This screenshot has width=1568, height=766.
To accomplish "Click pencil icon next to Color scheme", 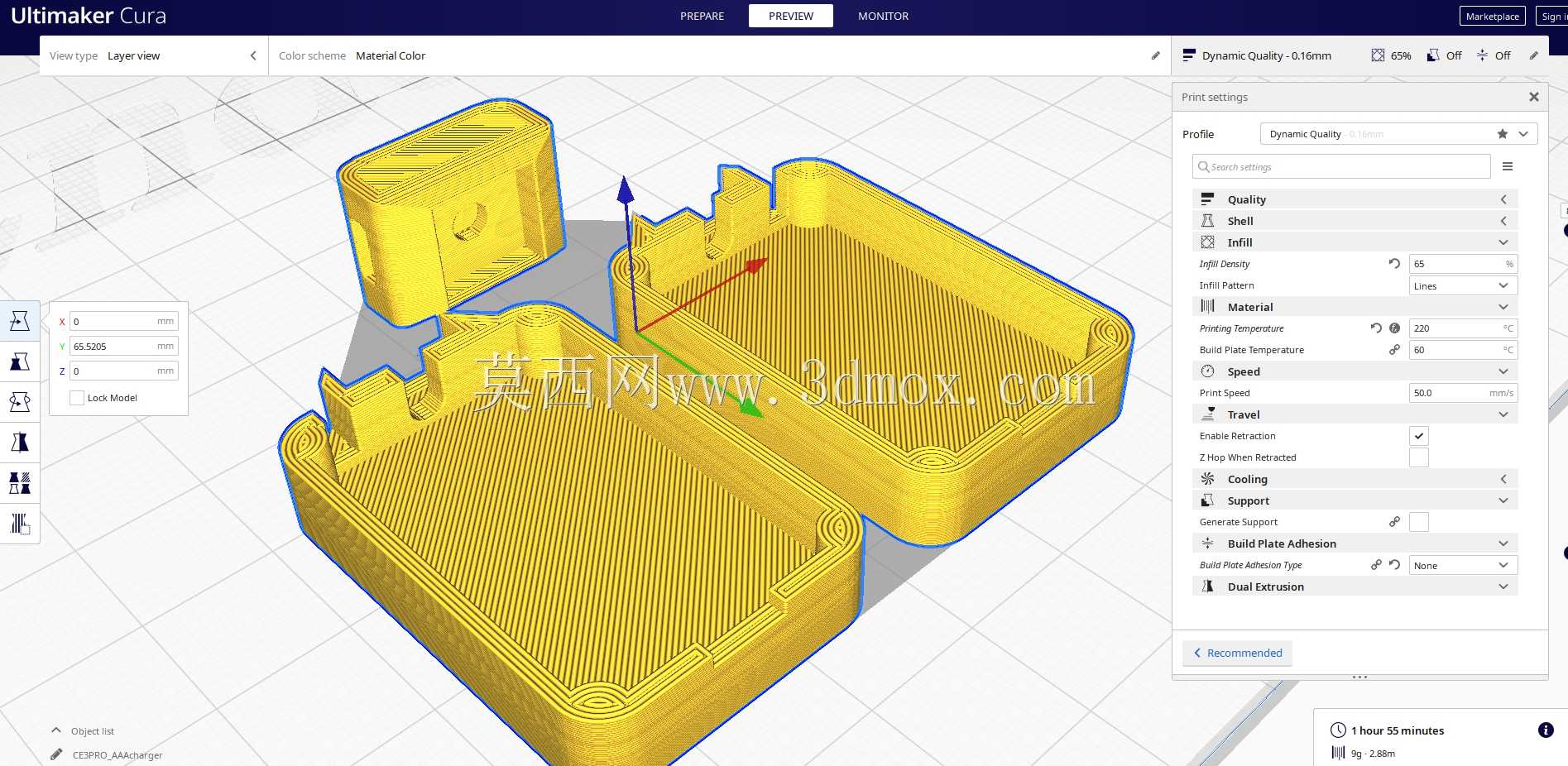I will [x=1156, y=55].
